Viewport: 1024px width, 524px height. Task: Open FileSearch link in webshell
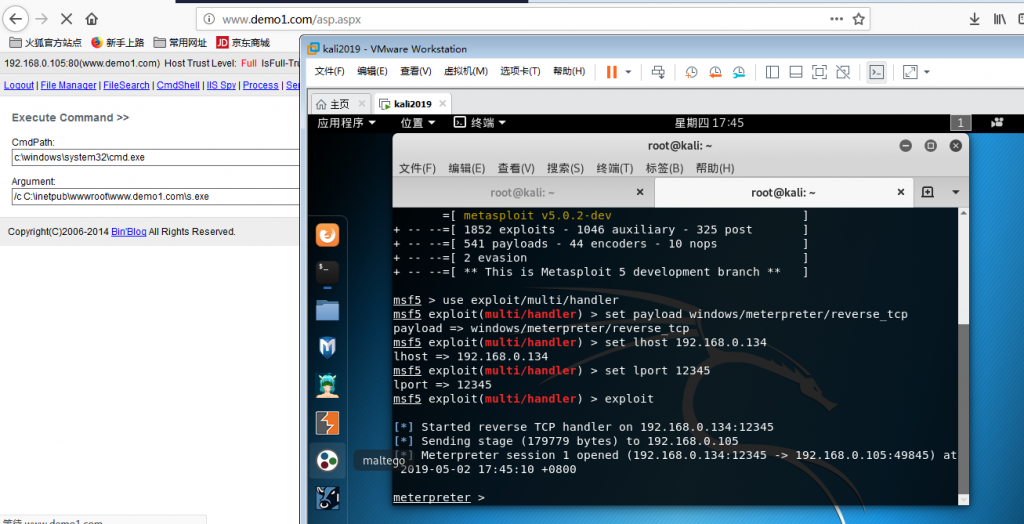(126, 85)
